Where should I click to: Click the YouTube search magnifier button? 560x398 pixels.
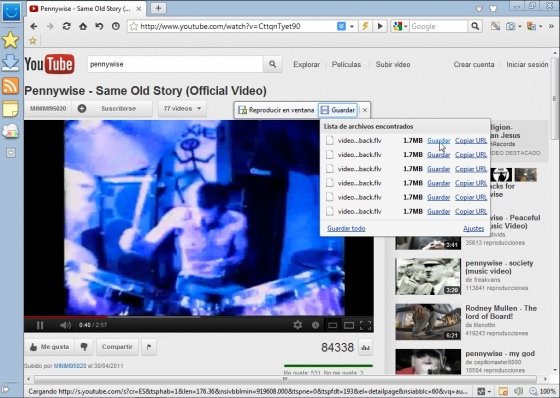tap(272, 64)
